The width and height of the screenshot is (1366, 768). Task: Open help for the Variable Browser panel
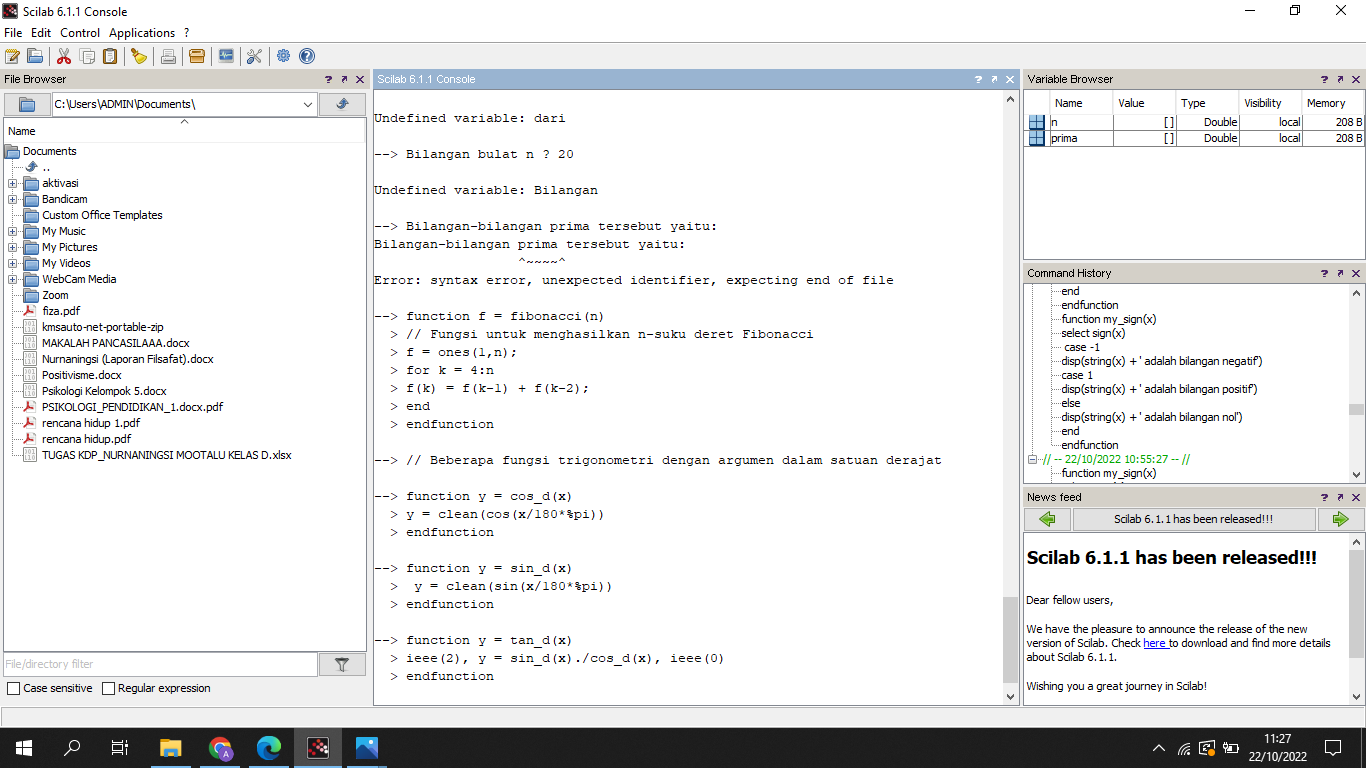click(x=1324, y=79)
